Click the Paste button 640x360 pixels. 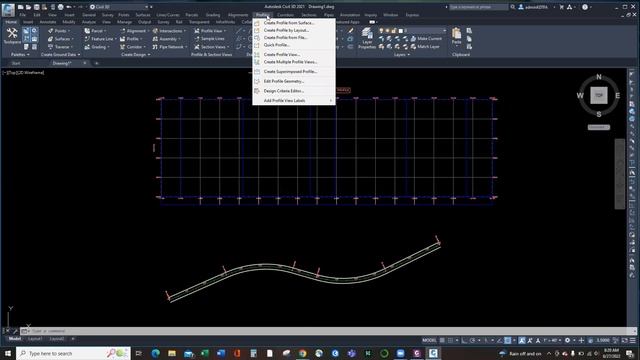point(456,37)
